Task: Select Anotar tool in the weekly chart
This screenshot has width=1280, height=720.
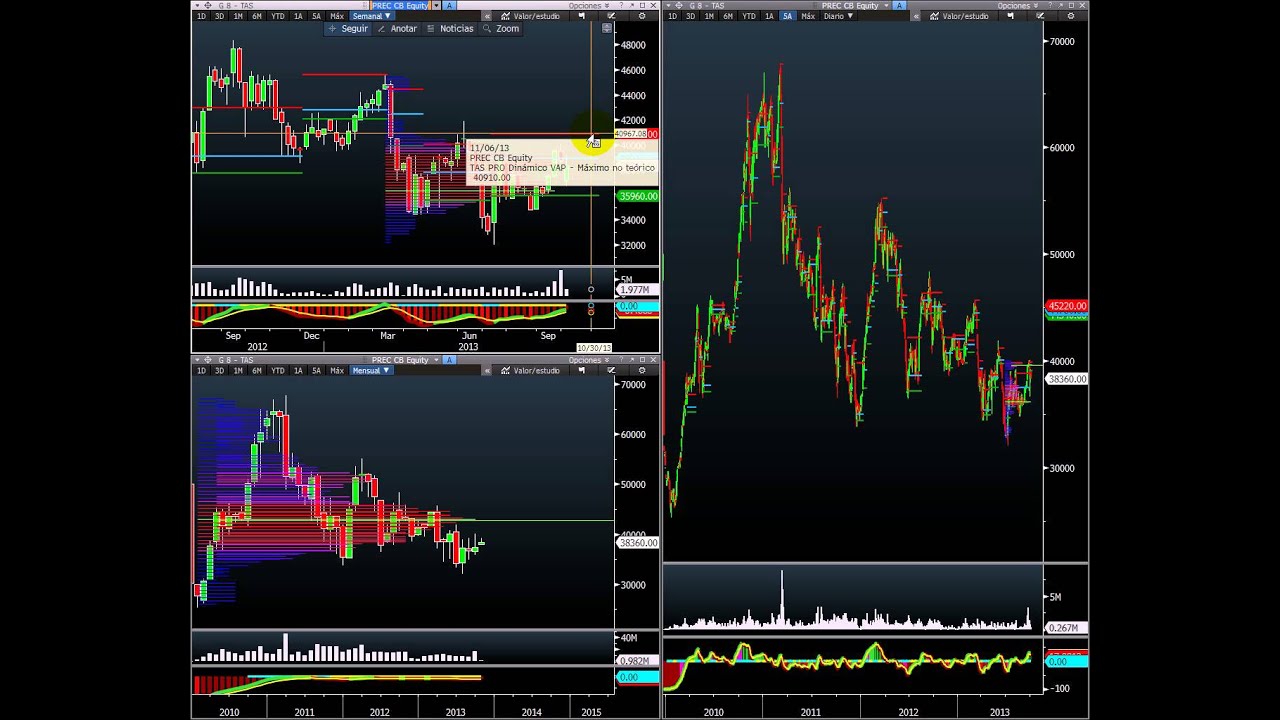Action: click(396, 28)
